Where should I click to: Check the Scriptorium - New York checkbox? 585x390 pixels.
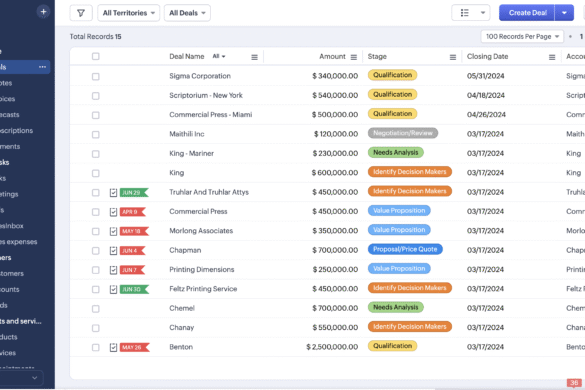[96, 96]
